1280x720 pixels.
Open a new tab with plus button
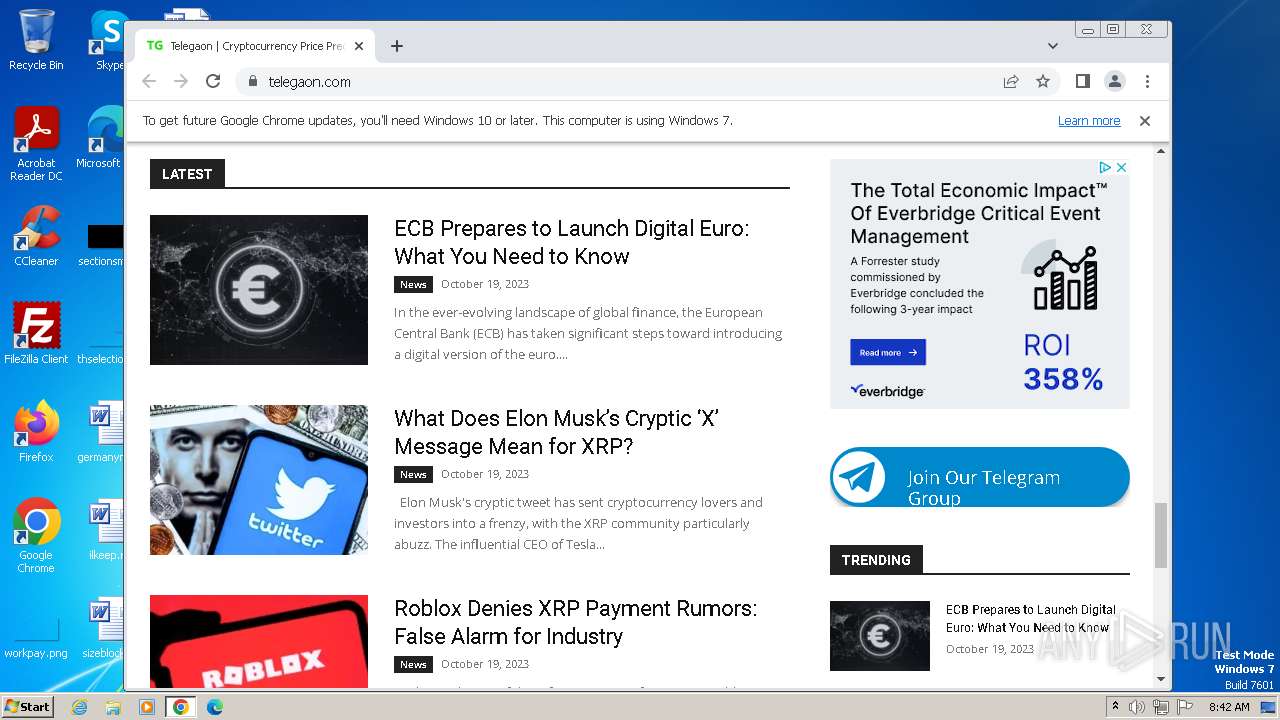point(397,46)
